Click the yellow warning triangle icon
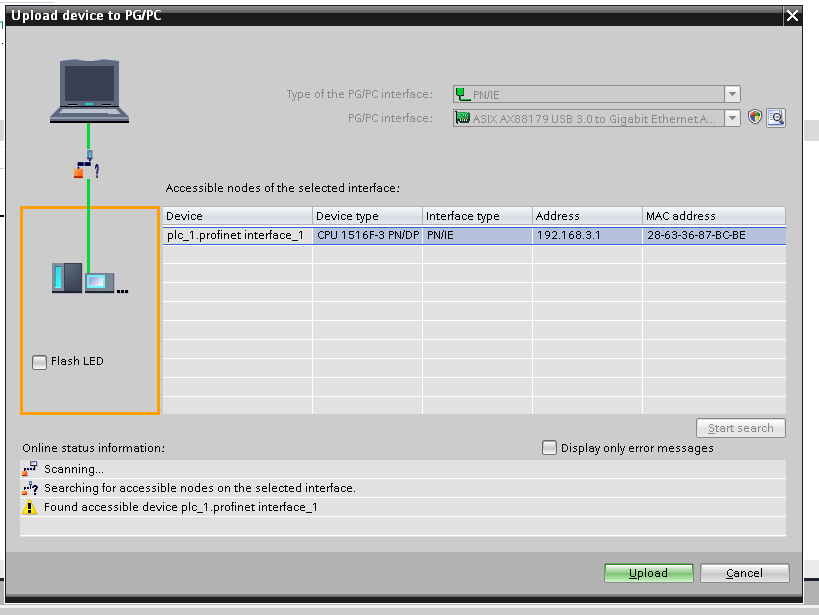819x615 pixels. click(30, 507)
